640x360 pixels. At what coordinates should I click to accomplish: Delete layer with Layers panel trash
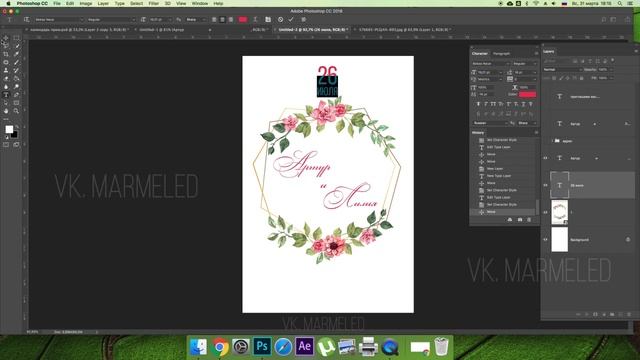point(629,314)
